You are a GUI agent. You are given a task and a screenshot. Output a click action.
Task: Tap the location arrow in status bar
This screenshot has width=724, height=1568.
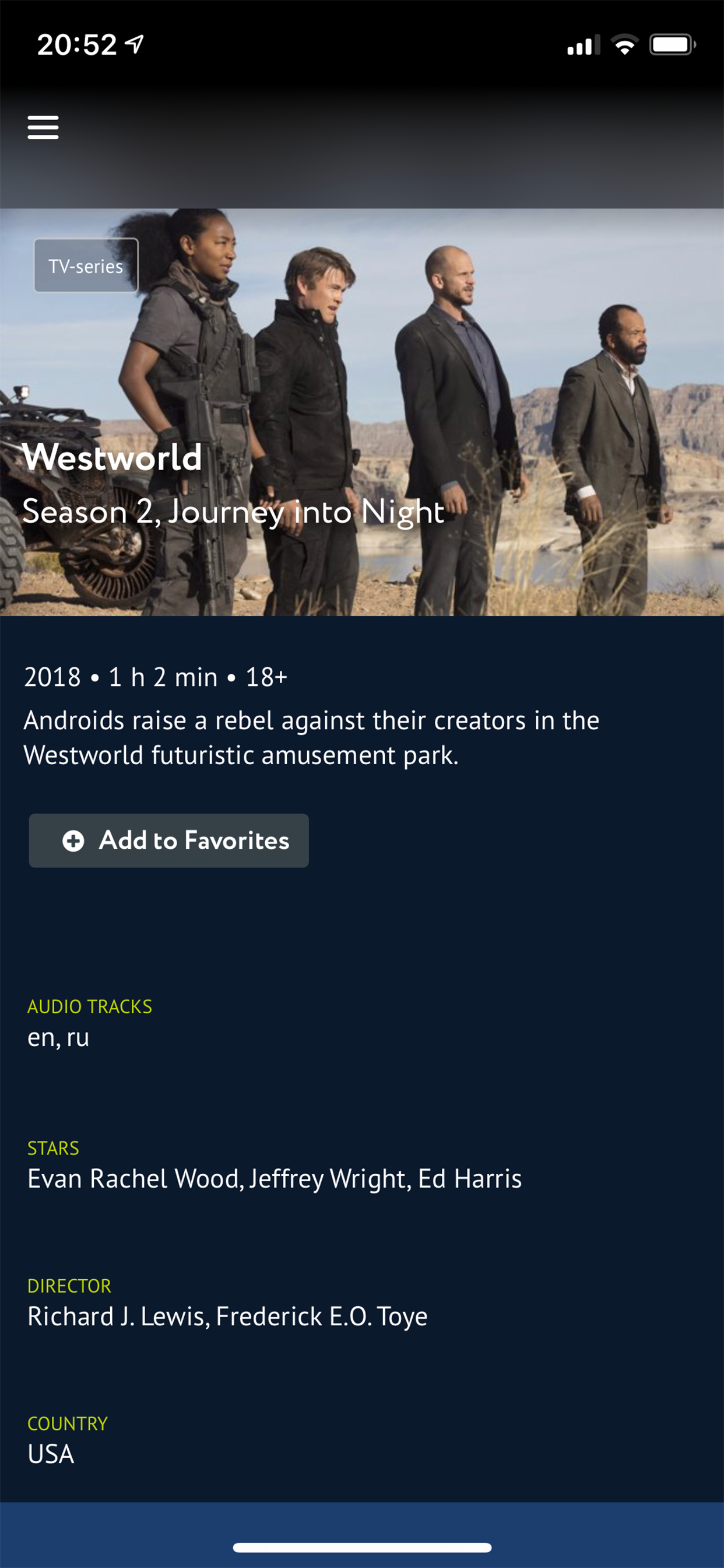click(x=135, y=44)
